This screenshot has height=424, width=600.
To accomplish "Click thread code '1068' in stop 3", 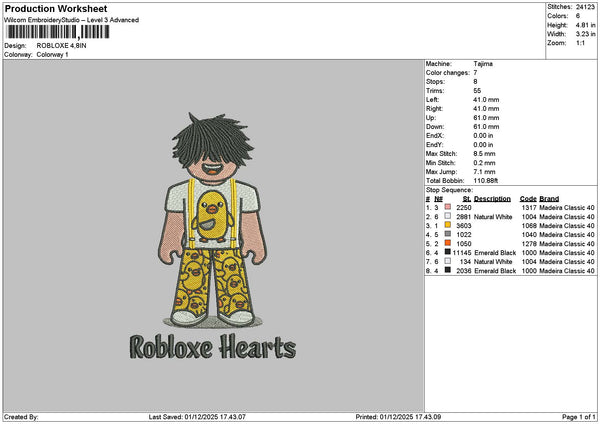I will 529,226.
